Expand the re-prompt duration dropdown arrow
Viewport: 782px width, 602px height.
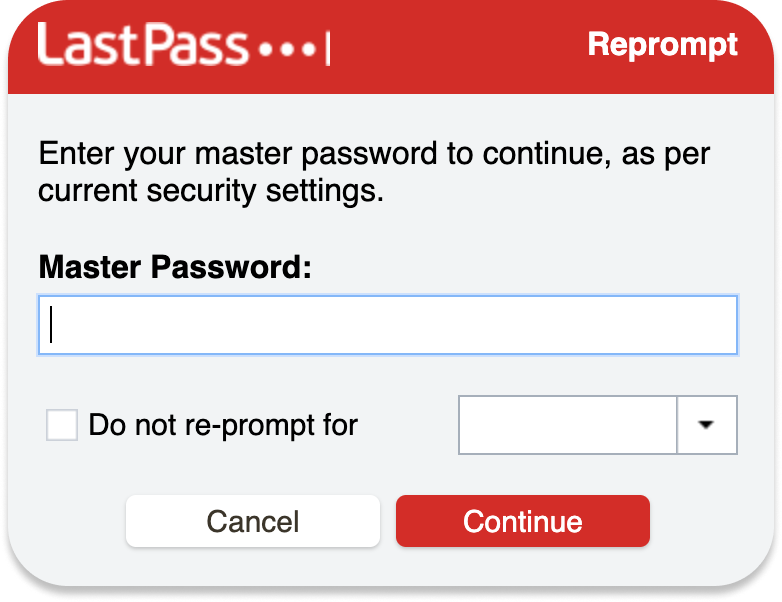707,425
